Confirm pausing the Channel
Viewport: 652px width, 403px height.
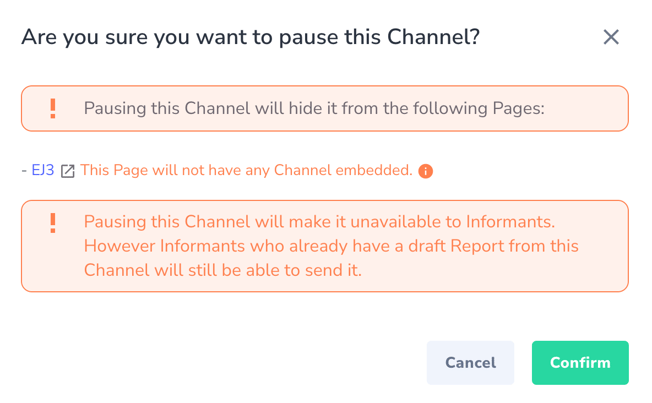pyautogui.click(x=580, y=363)
